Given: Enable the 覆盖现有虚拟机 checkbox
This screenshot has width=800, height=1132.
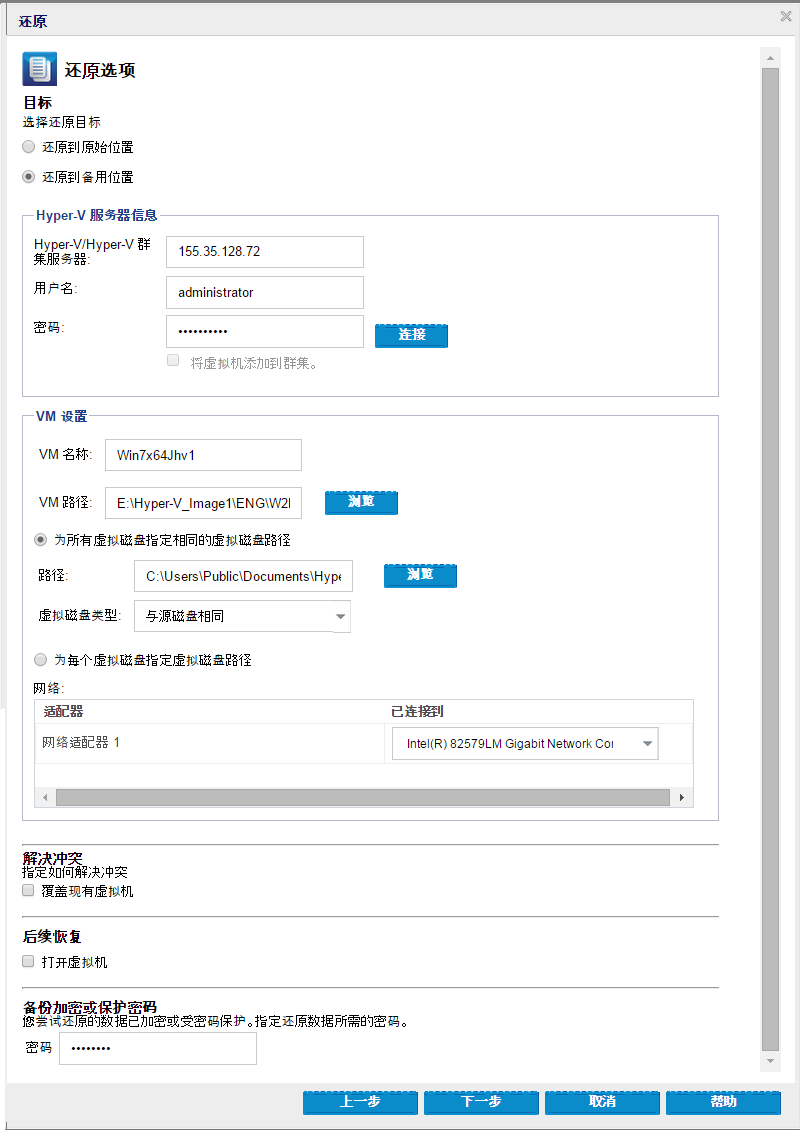Looking at the screenshot, I should tap(27, 889).
